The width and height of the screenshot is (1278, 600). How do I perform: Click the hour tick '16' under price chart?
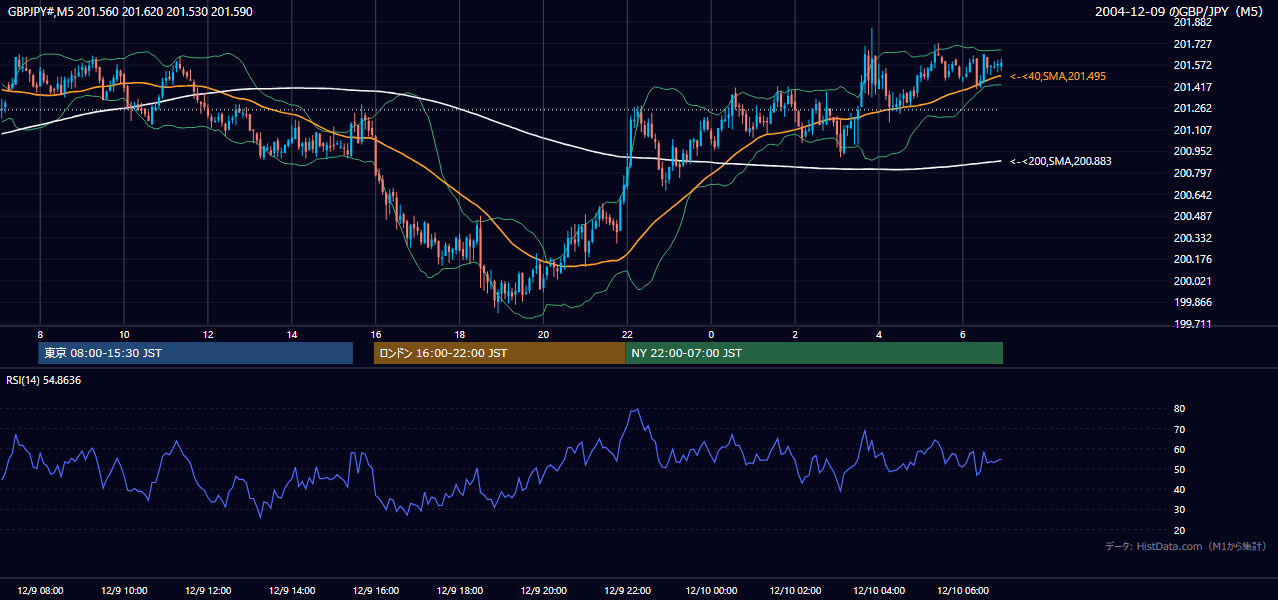click(x=375, y=334)
